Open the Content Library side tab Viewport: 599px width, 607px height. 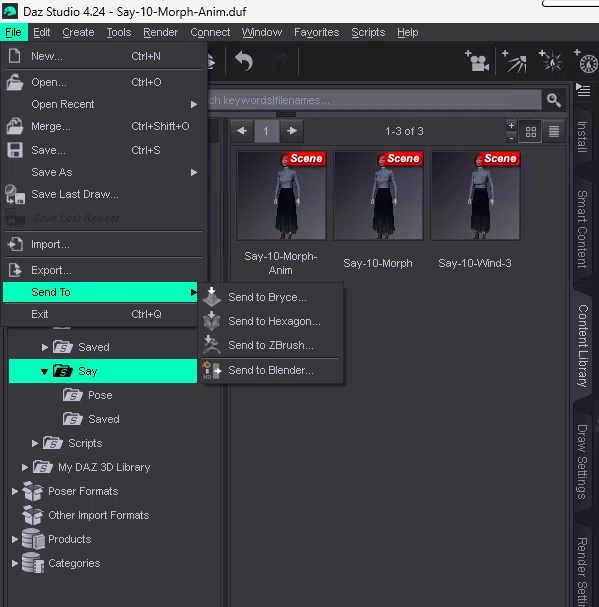582,346
